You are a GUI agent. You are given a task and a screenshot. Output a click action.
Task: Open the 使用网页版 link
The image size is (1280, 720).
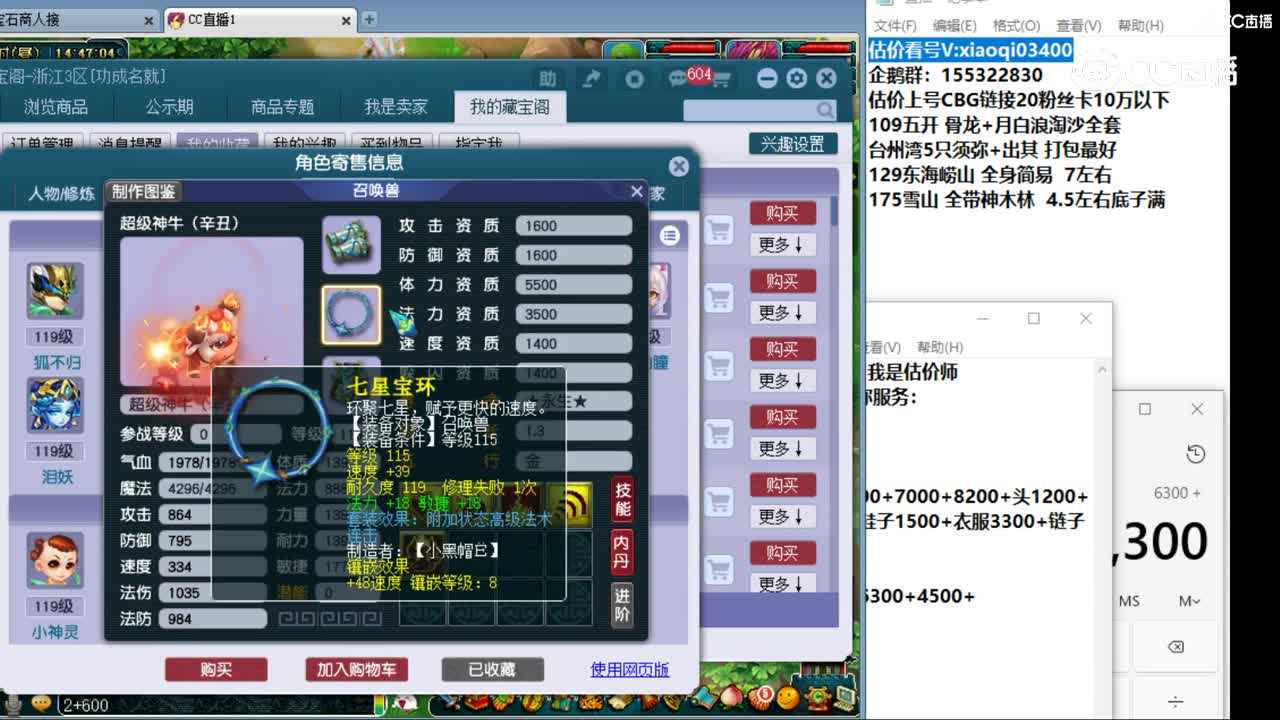[628, 671]
